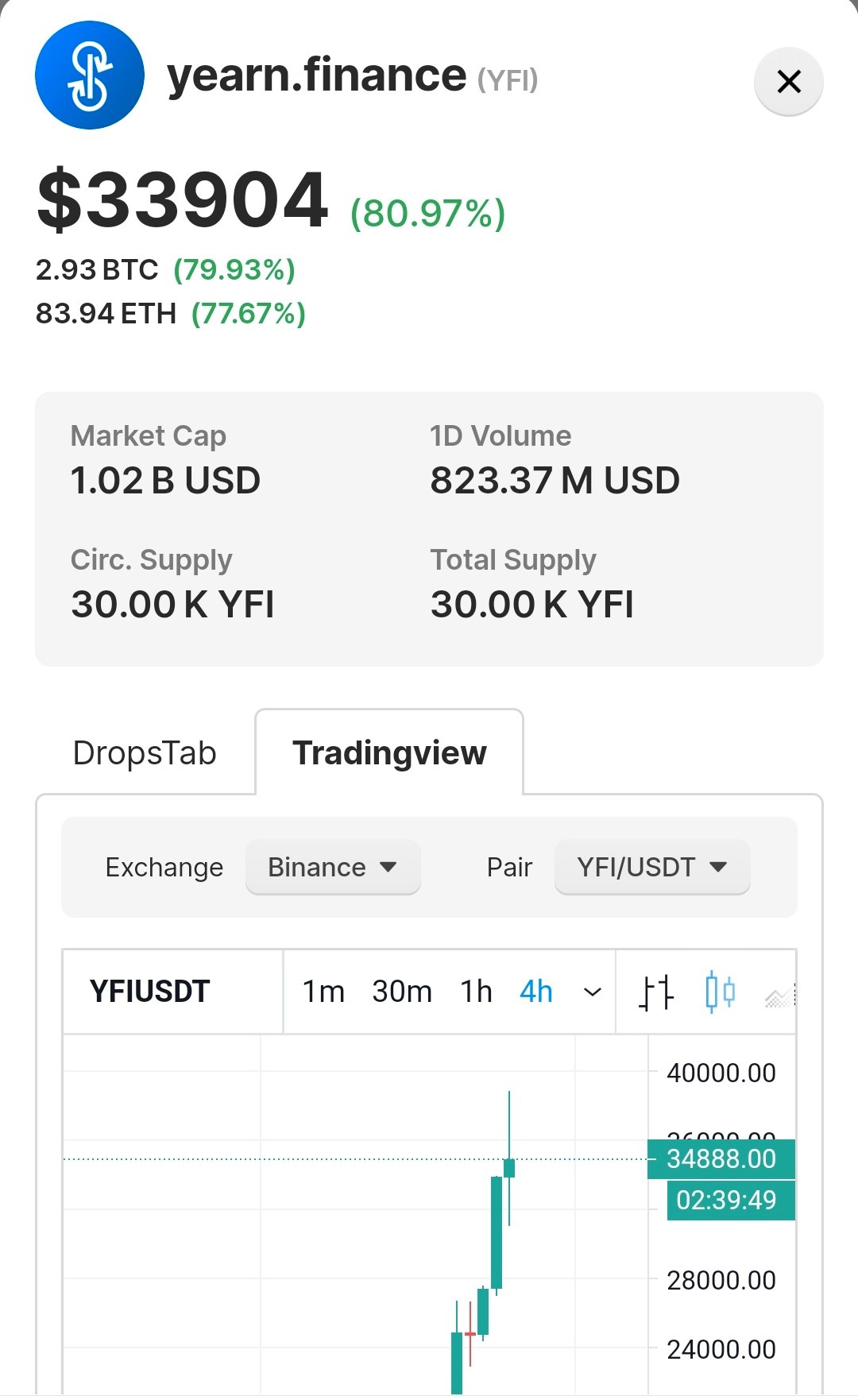Click the 02:39:49 countdown label
Viewport: 858px width, 1400px height.
pos(727,1200)
